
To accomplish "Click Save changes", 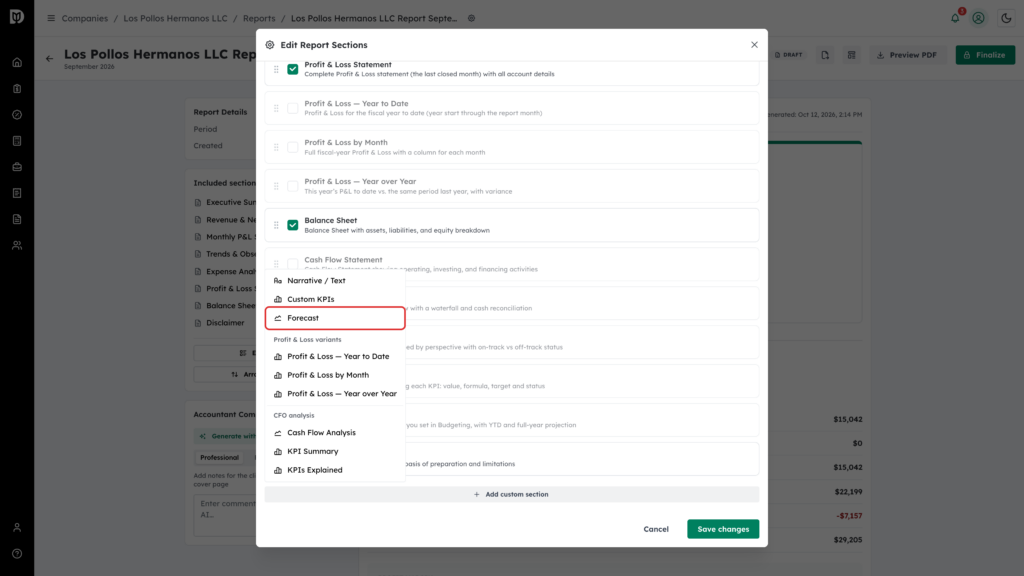I will click(x=723, y=529).
